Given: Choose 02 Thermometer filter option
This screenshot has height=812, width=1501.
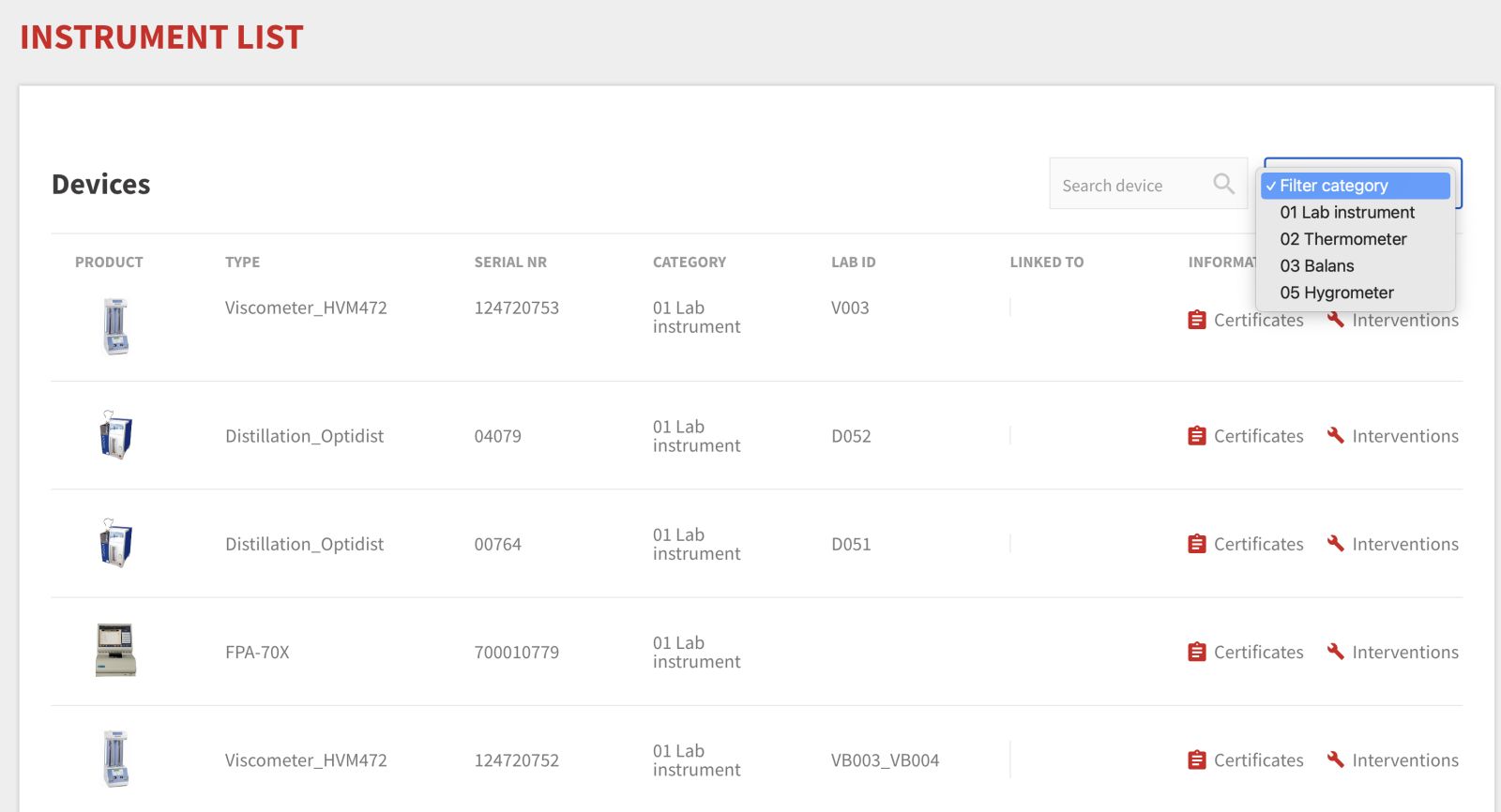Looking at the screenshot, I should pos(1342,239).
